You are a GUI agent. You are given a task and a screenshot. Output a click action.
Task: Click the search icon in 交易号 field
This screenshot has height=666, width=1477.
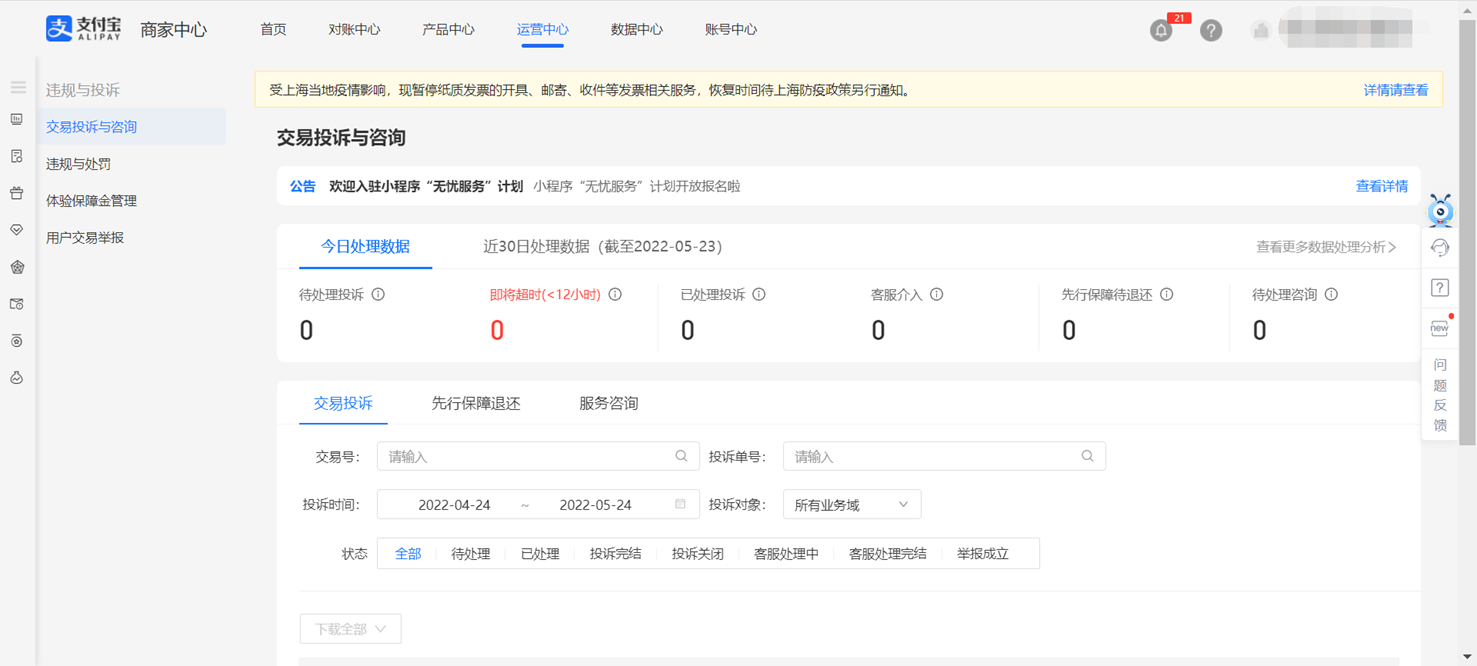click(x=681, y=456)
